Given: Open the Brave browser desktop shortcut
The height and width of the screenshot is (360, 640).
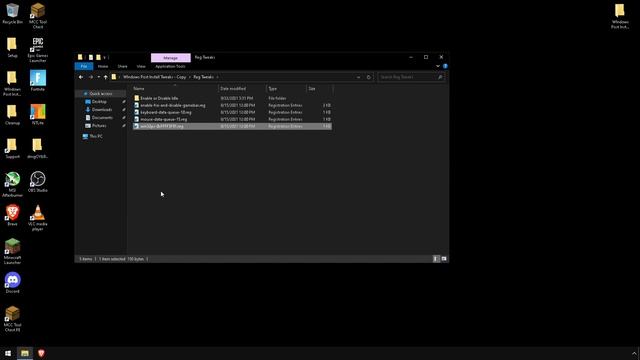Looking at the screenshot, I should (12, 215).
